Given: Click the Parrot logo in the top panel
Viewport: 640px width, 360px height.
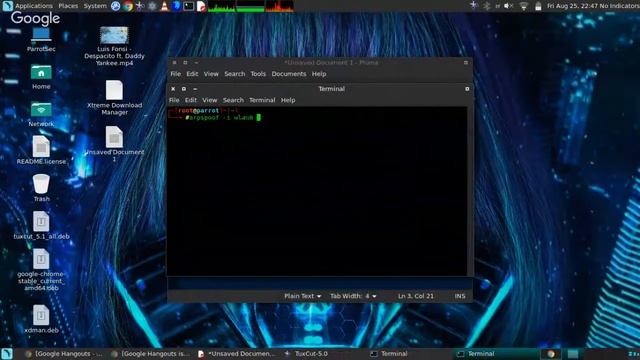Looking at the screenshot, I should pyautogui.click(x=8, y=6).
